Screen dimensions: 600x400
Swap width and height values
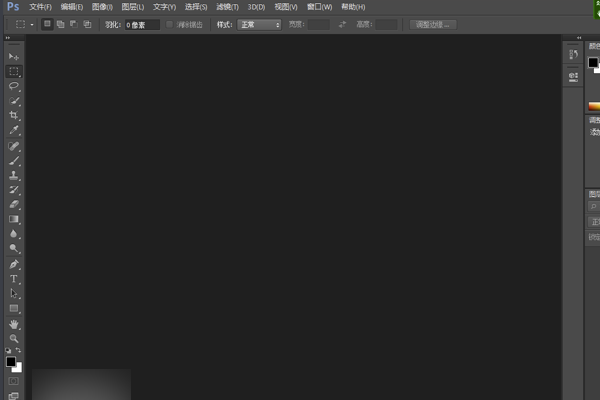click(342, 24)
